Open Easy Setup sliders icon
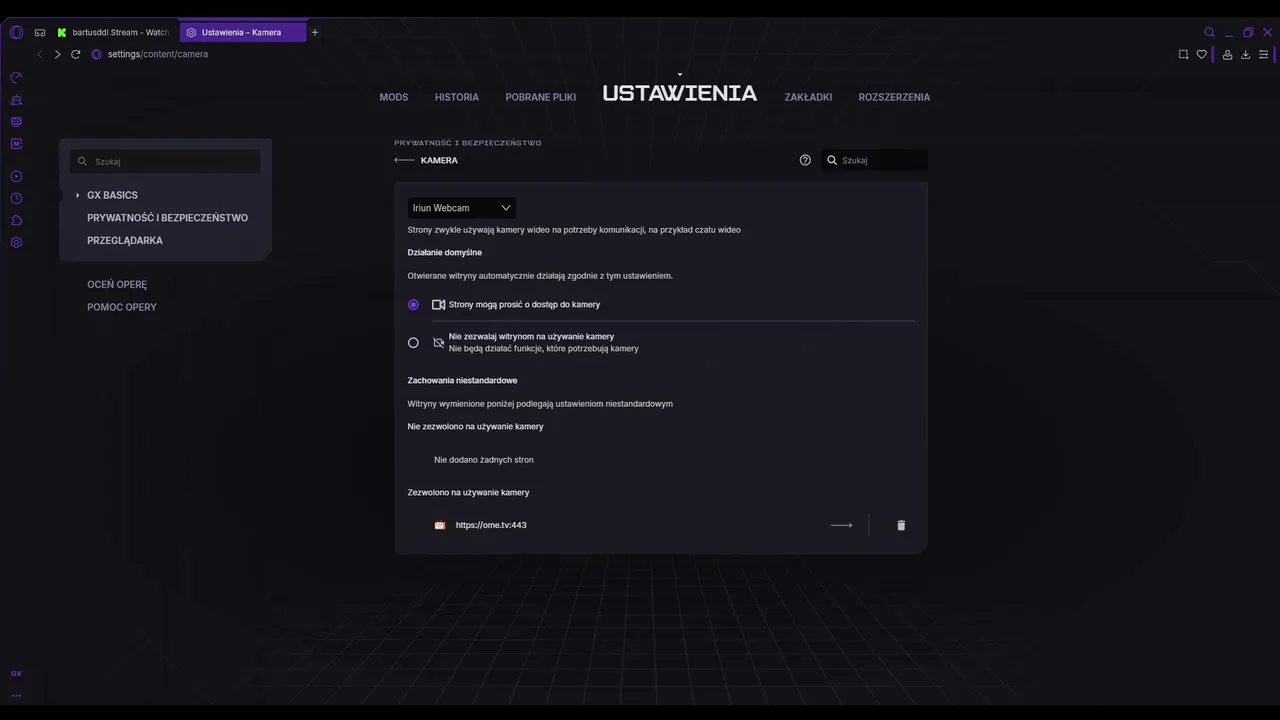The height and width of the screenshot is (720, 1280). click(1264, 54)
